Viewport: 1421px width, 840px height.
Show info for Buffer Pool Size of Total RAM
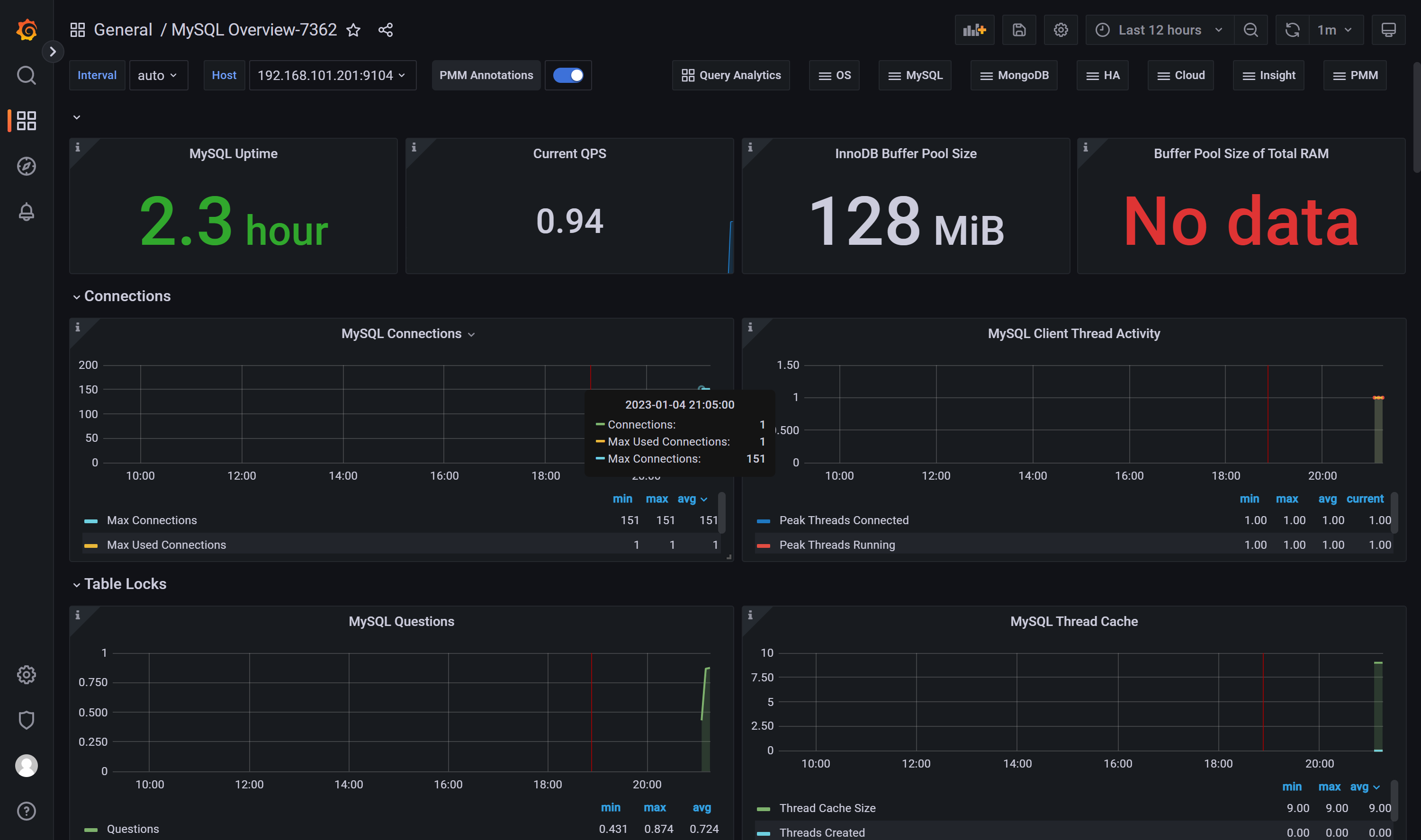point(1085,147)
